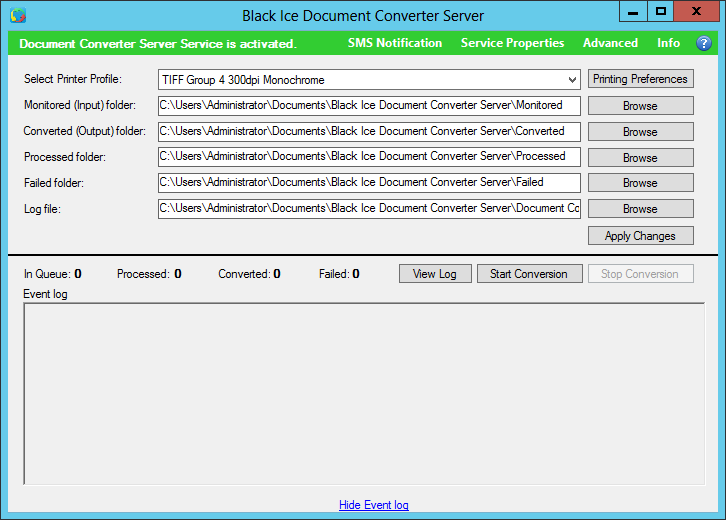Browse for the Monitored input folder
Image resolution: width=726 pixels, height=520 pixels.
pyautogui.click(x=640, y=106)
